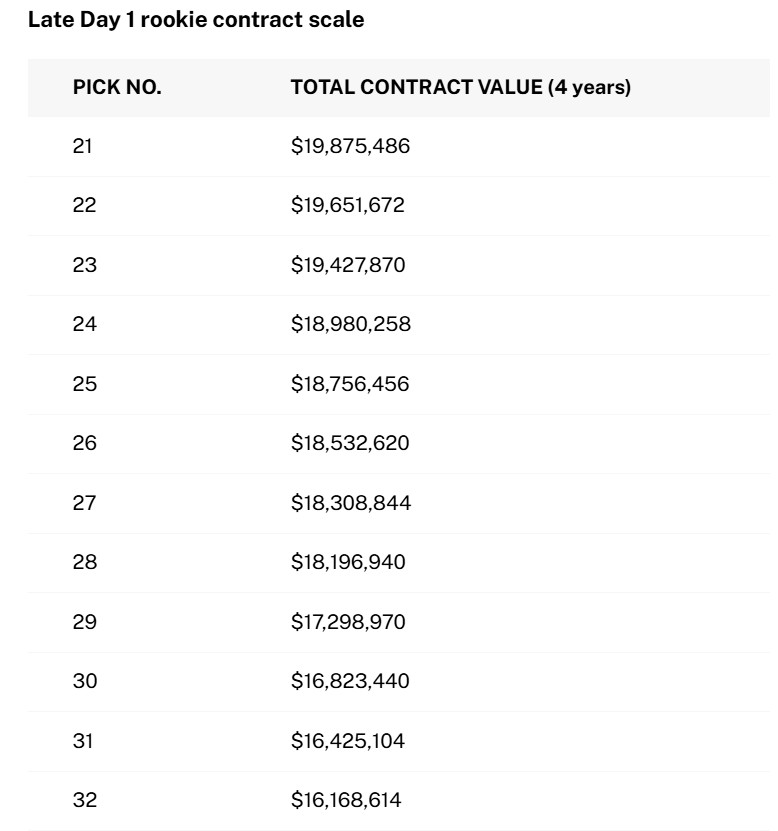Click the TOTAL CONTRACT VALUE column header

(460, 87)
